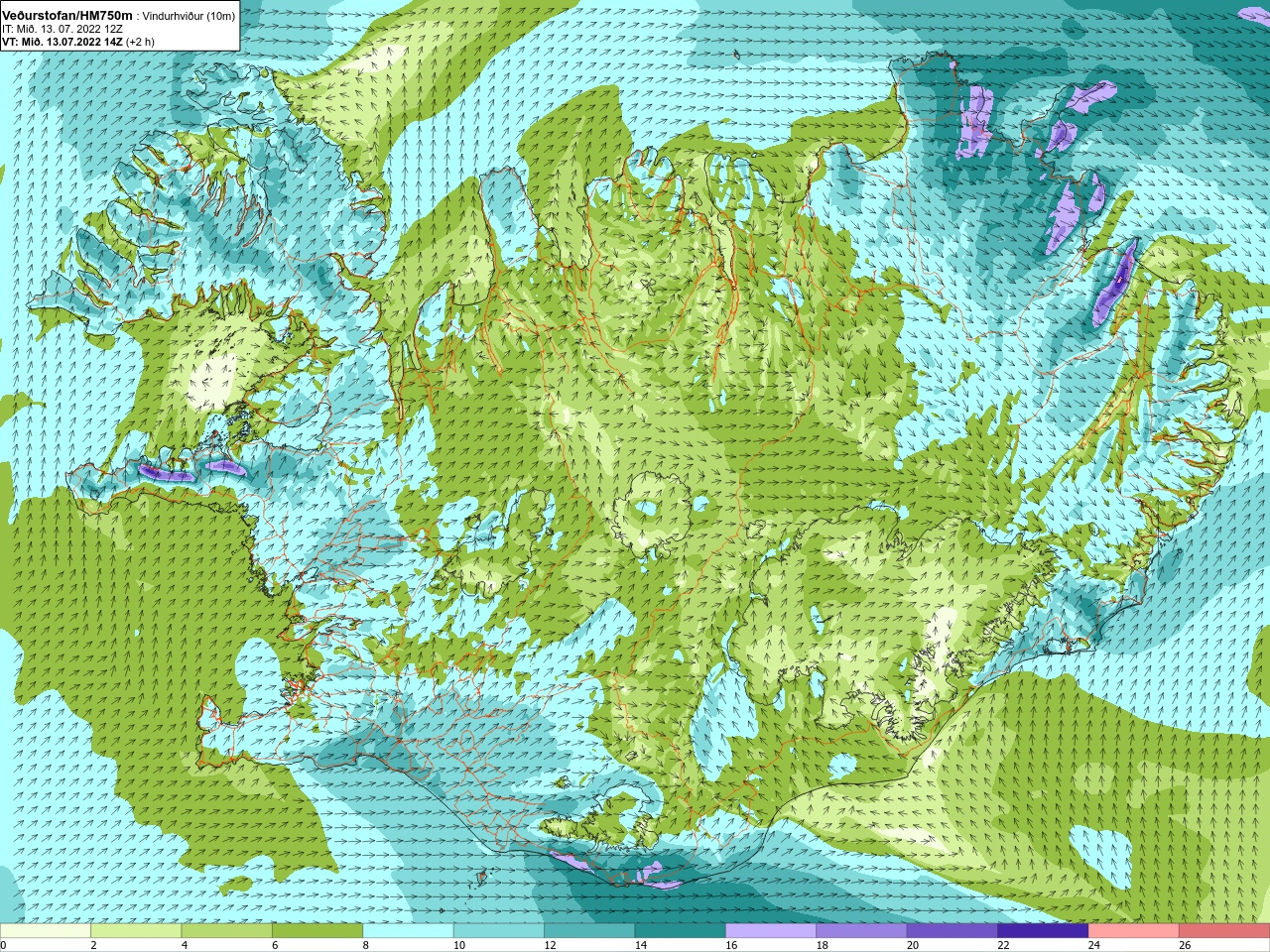Select the medium violet 20–22 legend swatch
This screenshot has height=952, width=1270.
952,932
